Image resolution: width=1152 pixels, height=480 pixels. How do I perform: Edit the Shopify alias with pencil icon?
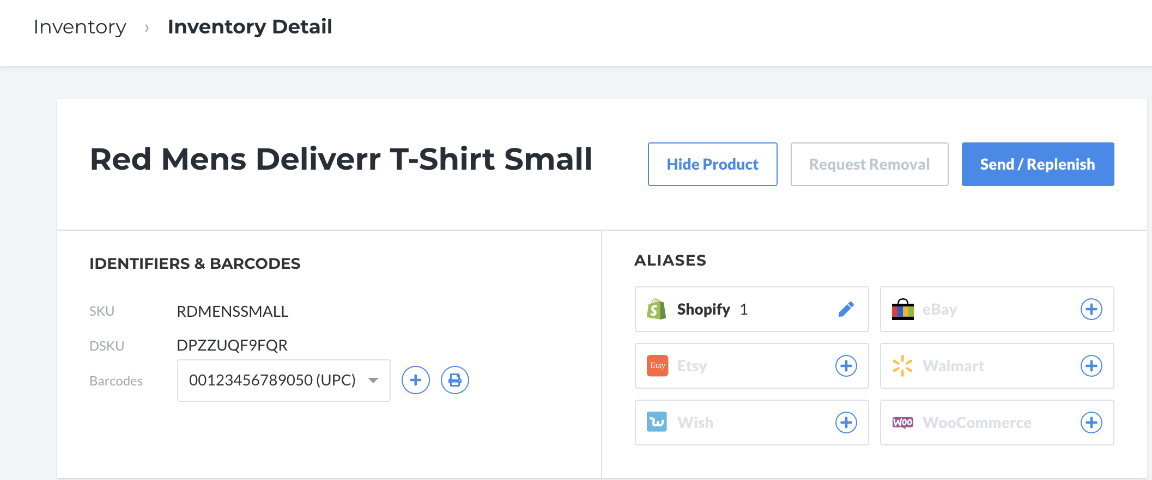(x=846, y=309)
